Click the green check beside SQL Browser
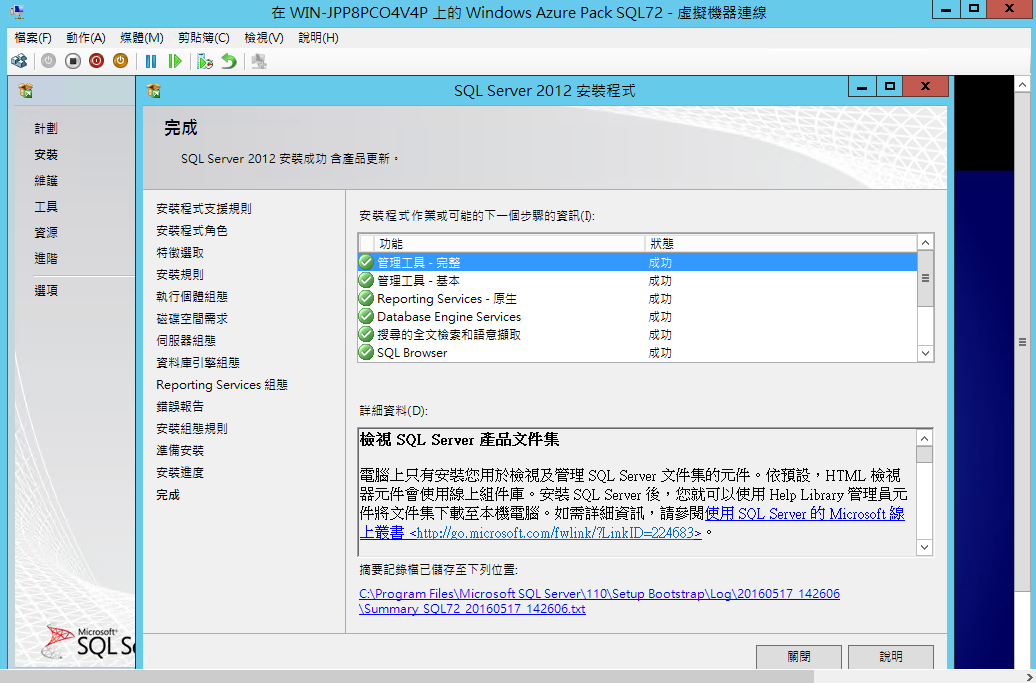The image size is (1036, 683). click(x=366, y=352)
